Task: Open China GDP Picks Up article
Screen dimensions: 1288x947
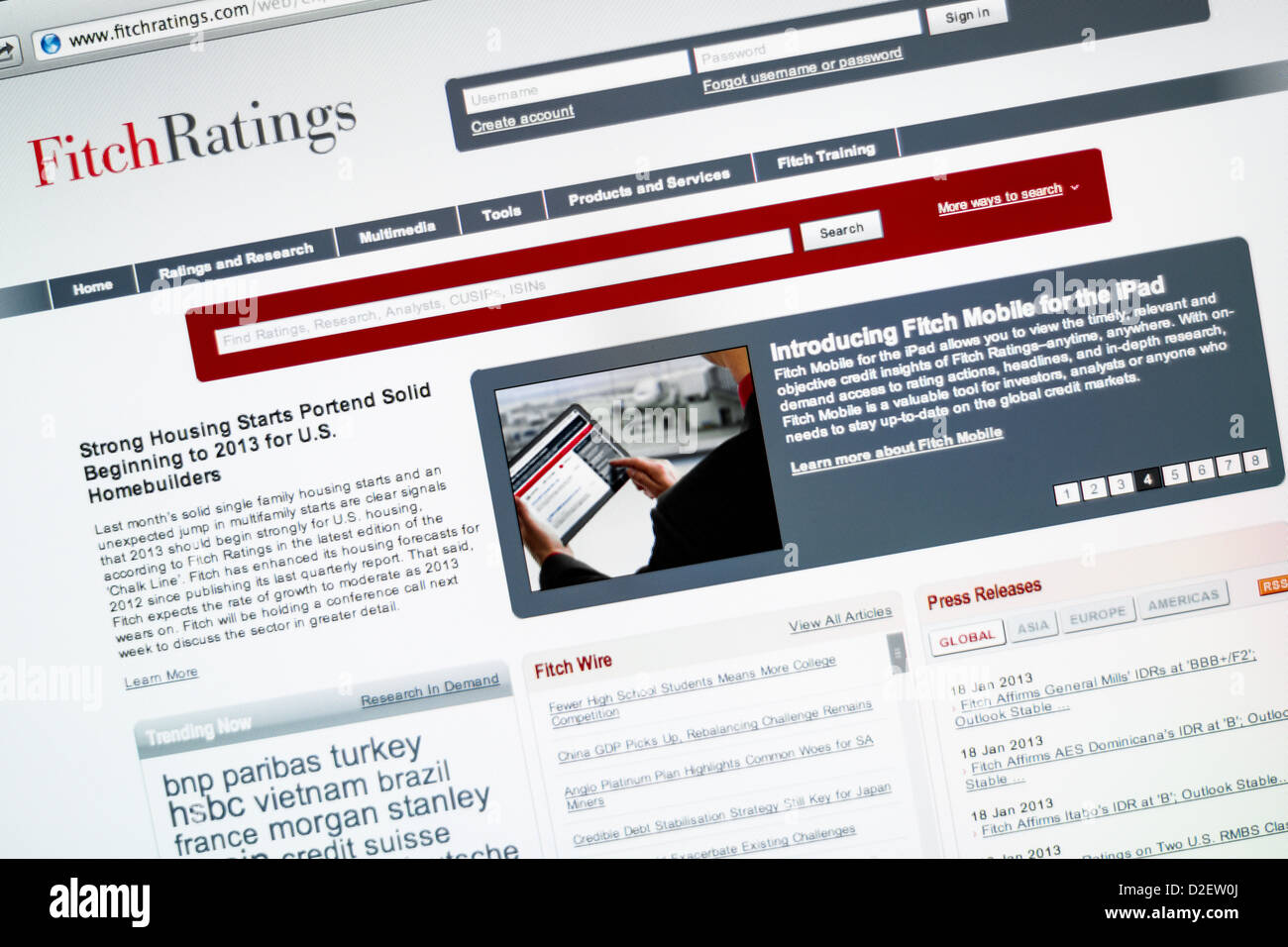Action: 715,730
